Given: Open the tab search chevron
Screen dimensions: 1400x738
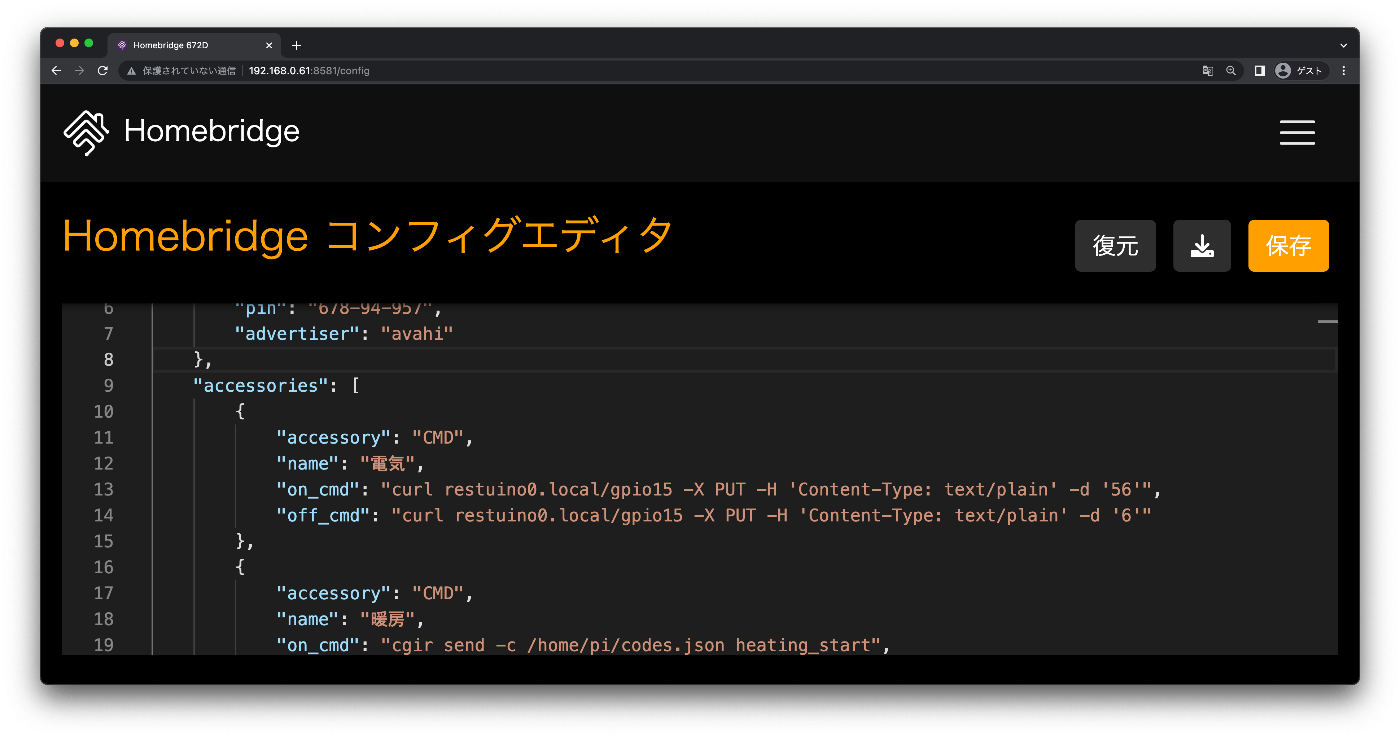Looking at the screenshot, I should pos(1343,45).
